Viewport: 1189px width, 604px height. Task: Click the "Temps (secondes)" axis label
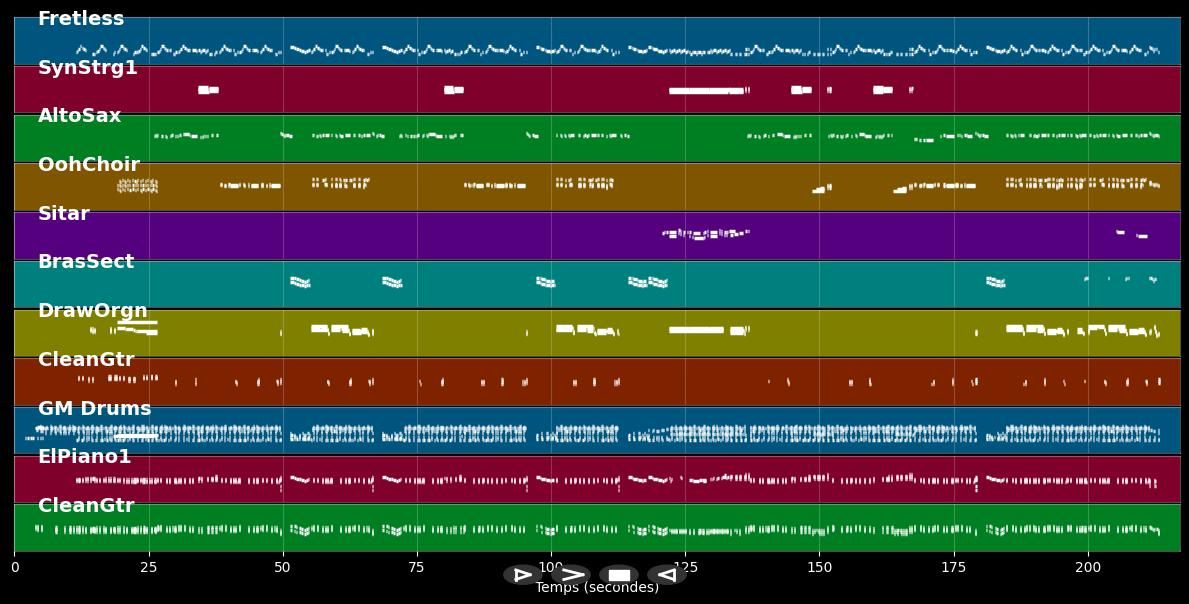pyautogui.click(x=597, y=588)
